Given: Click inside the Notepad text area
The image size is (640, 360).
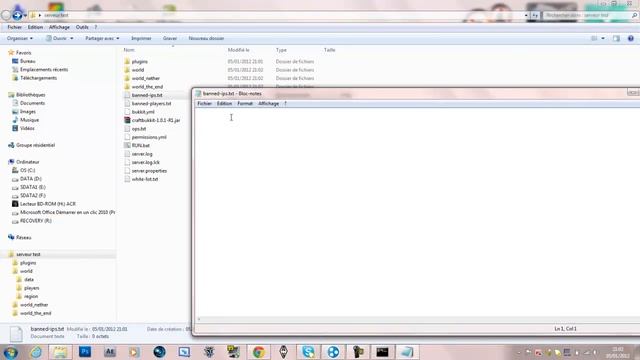Looking at the screenshot, I should [x=417, y=212].
